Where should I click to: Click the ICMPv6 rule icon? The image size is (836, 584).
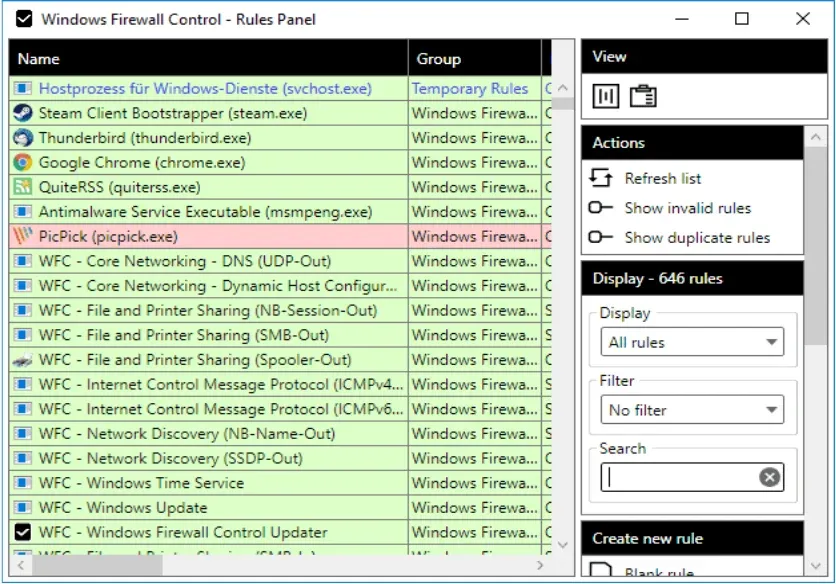(x=22, y=409)
